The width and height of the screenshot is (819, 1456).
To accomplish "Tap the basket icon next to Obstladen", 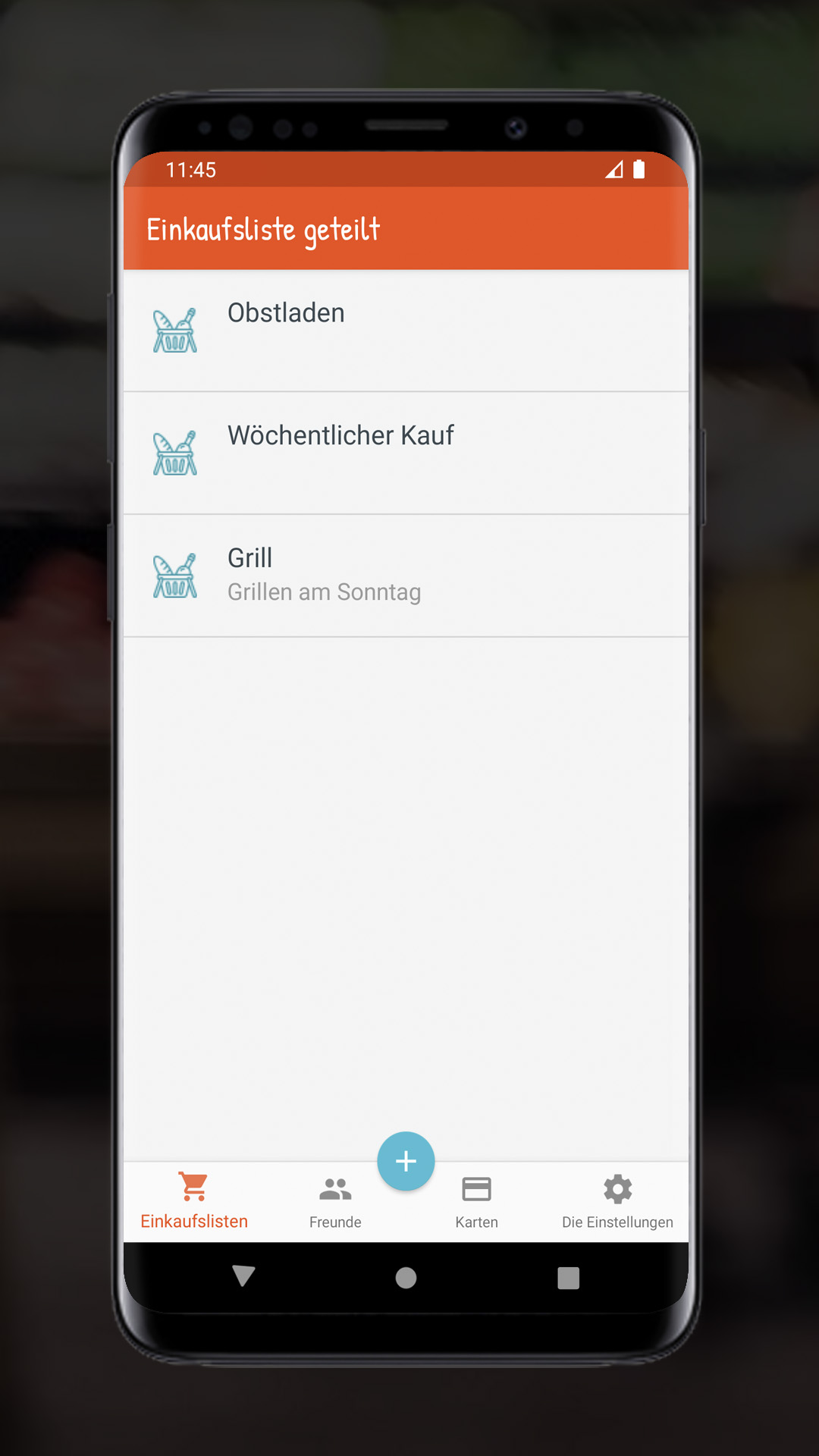I will point(175,331).
